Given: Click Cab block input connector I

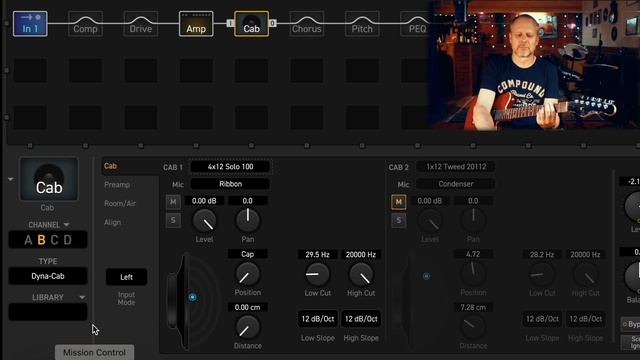Looking at the screenshot, I should click(x=230, y=23).
